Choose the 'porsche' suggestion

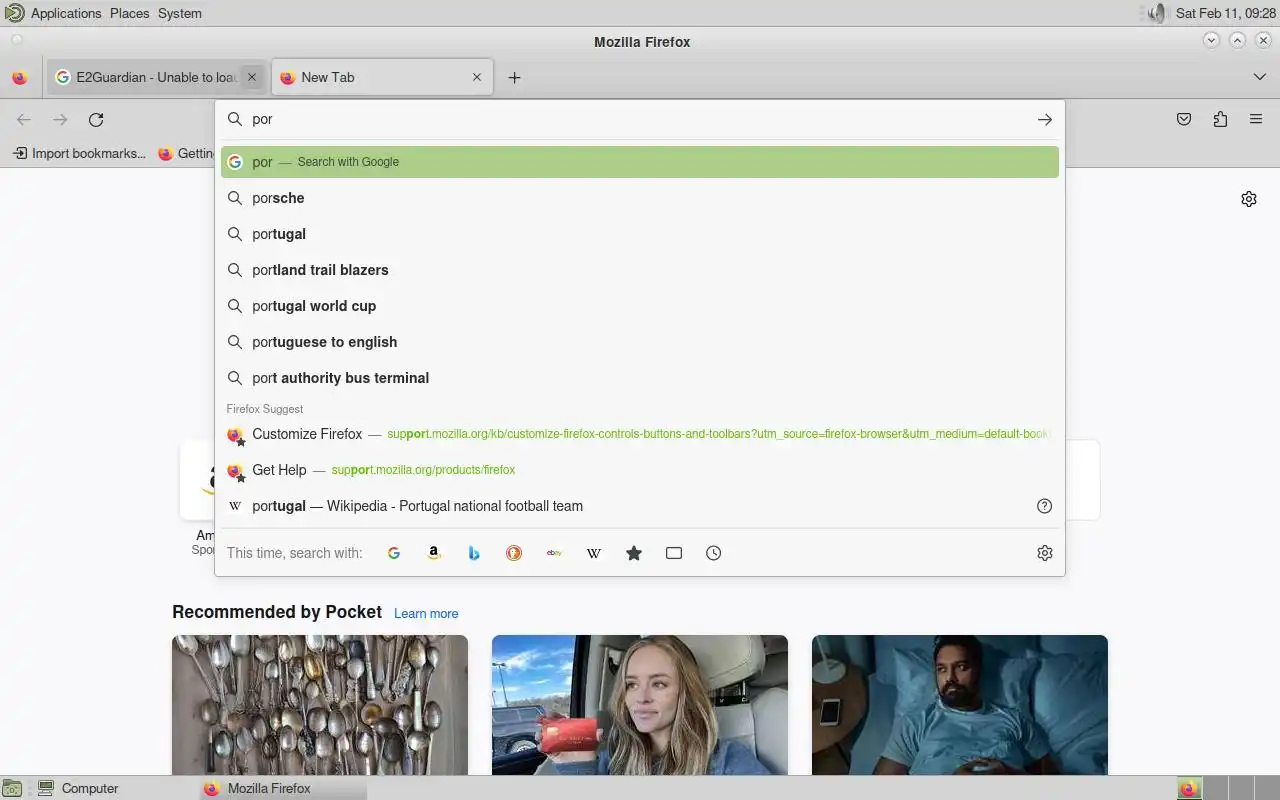click(x=640, y=198)
